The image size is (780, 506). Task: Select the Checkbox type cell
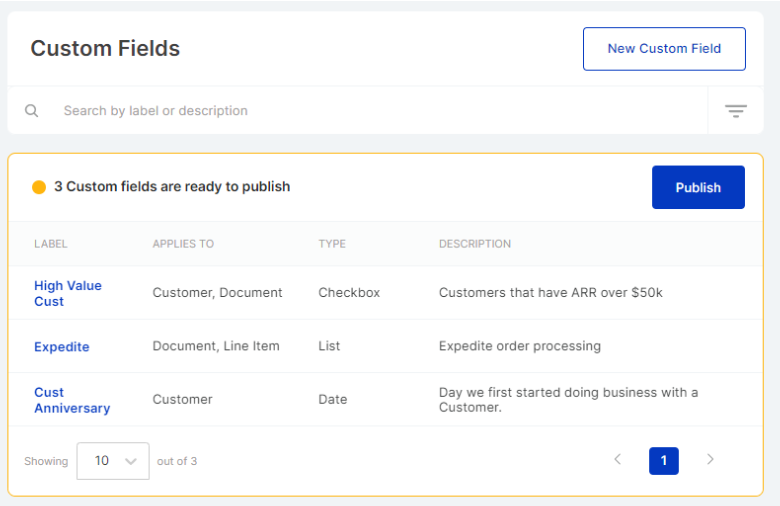tap(349, 293)
